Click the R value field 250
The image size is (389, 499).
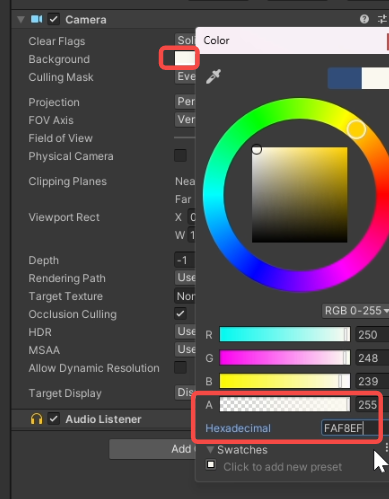pos(372,335)
